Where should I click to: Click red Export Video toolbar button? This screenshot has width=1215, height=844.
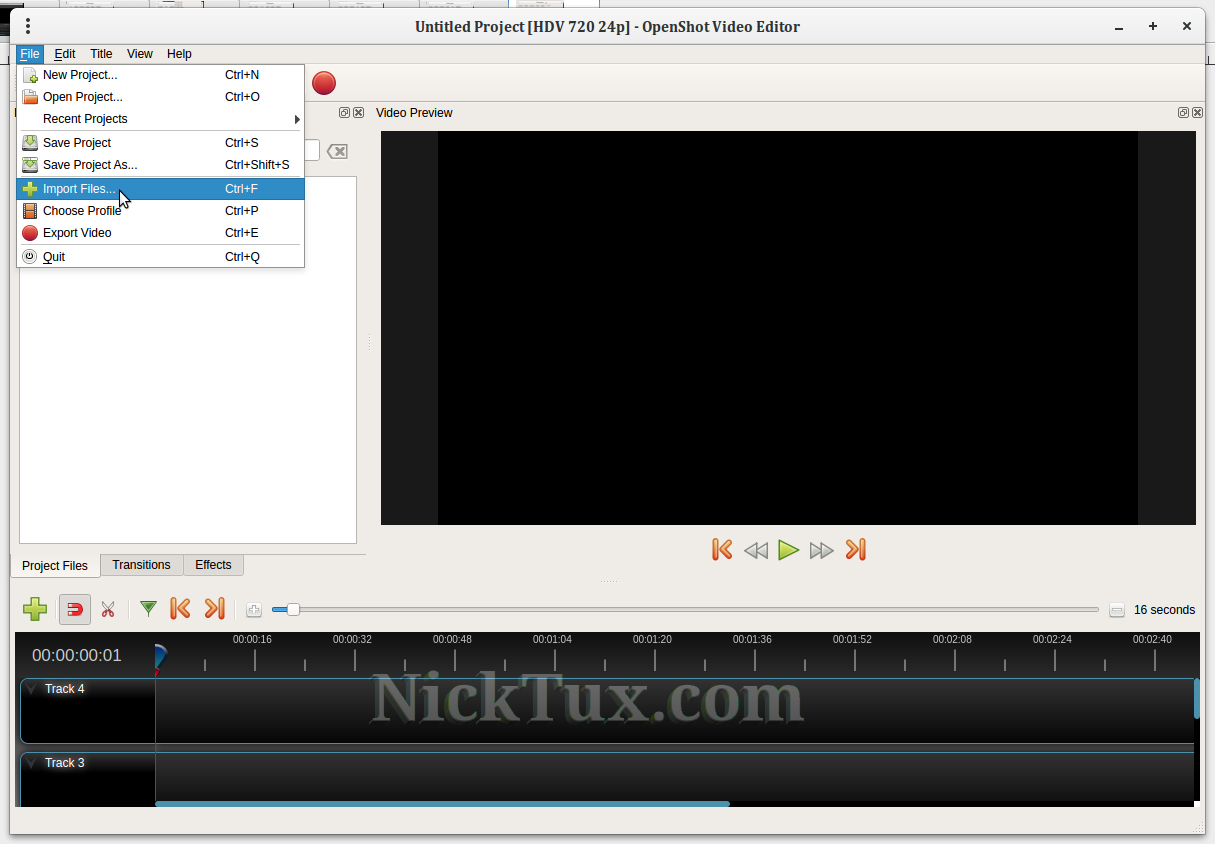pos(324,83)
